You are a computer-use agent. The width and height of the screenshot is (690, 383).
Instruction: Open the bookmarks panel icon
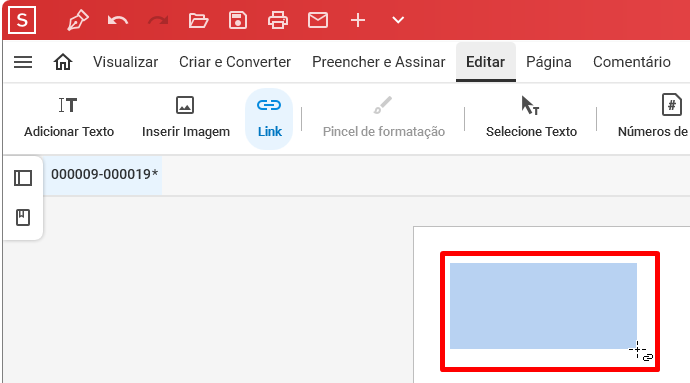pos(23,217)
